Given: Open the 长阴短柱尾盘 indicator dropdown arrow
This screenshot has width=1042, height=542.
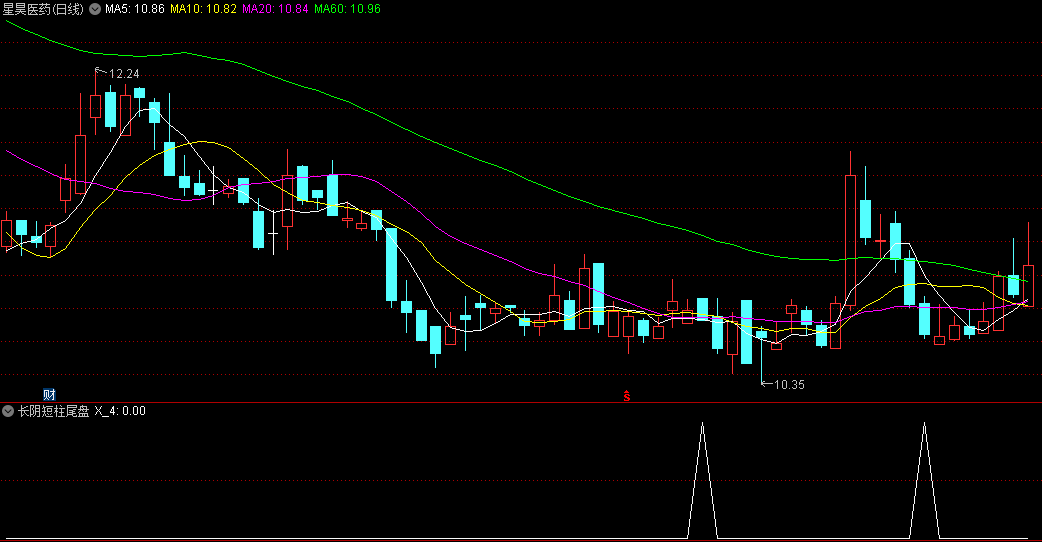Looking at the screenshot, I should pyautogui.click(x=8, y=411).
